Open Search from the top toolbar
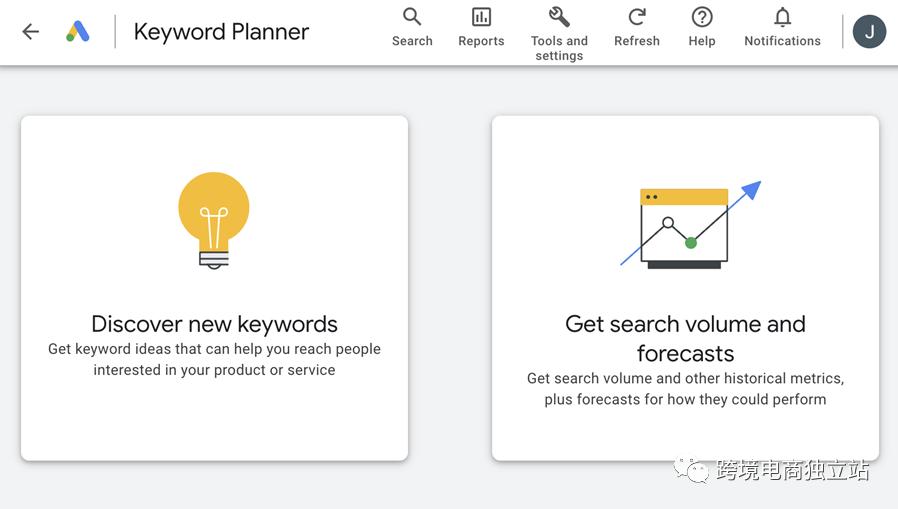This screenshot has height=509, width=898. (x=412, y=27)
